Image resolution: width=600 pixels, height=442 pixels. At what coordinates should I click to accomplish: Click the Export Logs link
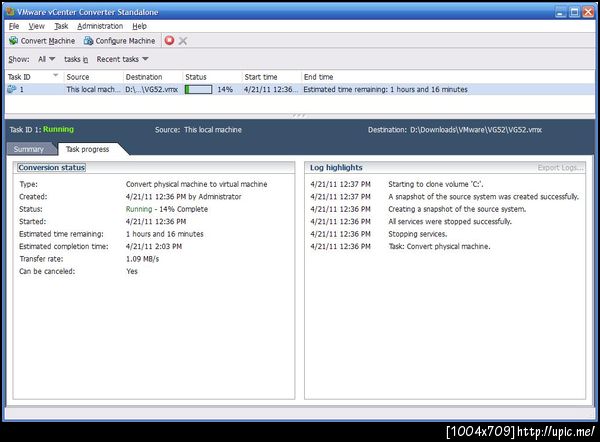point(560,168)
